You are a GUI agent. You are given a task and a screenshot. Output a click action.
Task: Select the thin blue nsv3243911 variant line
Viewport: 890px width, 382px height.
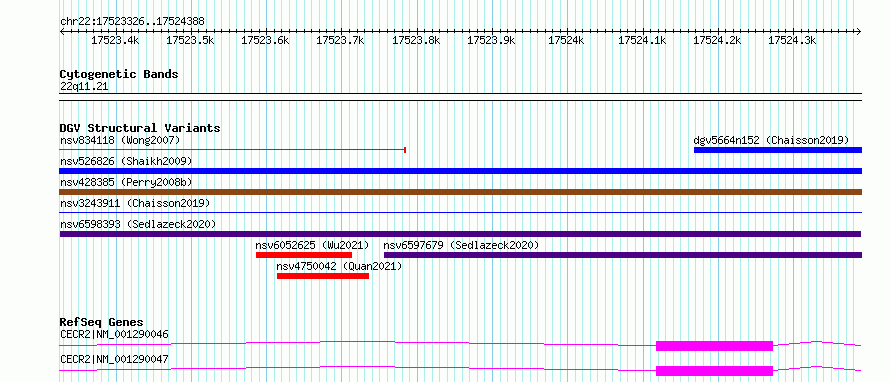(461, 213)
